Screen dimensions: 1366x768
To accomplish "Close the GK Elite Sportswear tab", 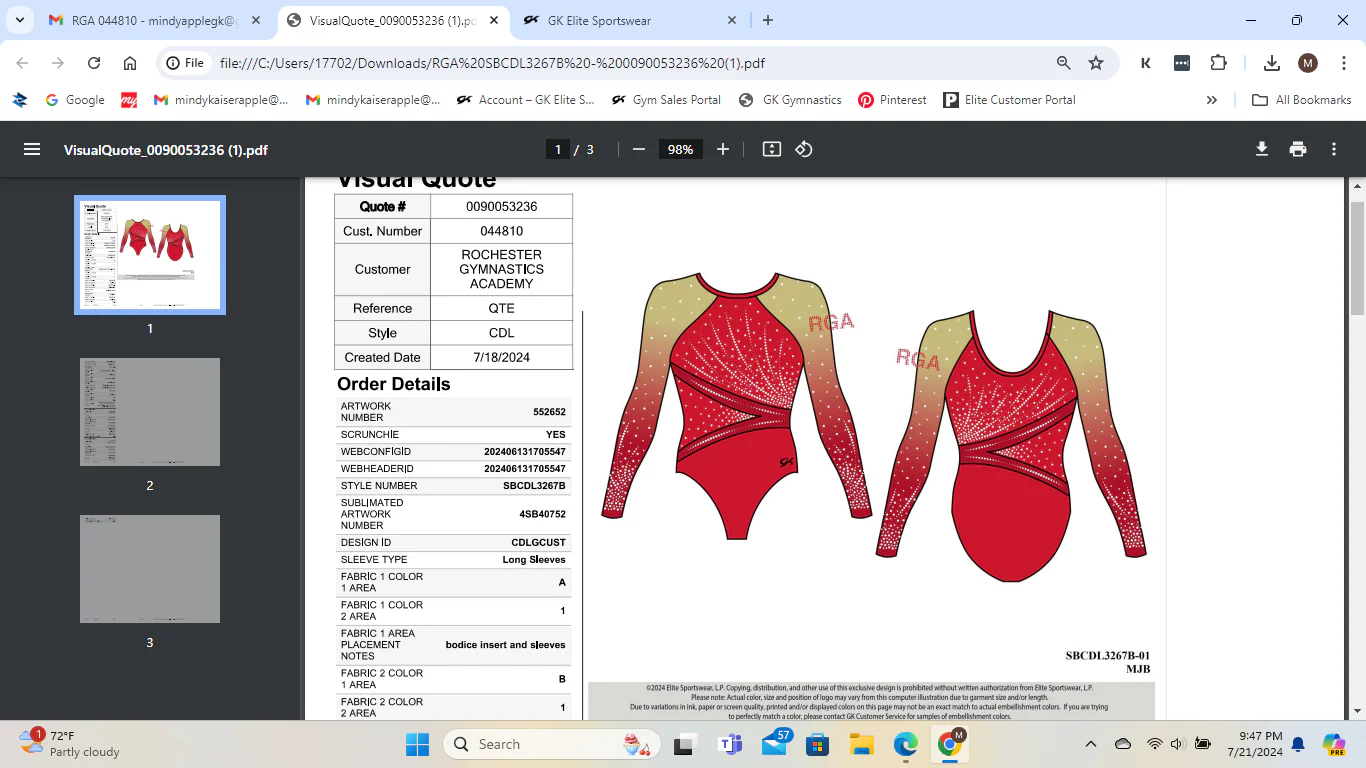I will 732,20.
